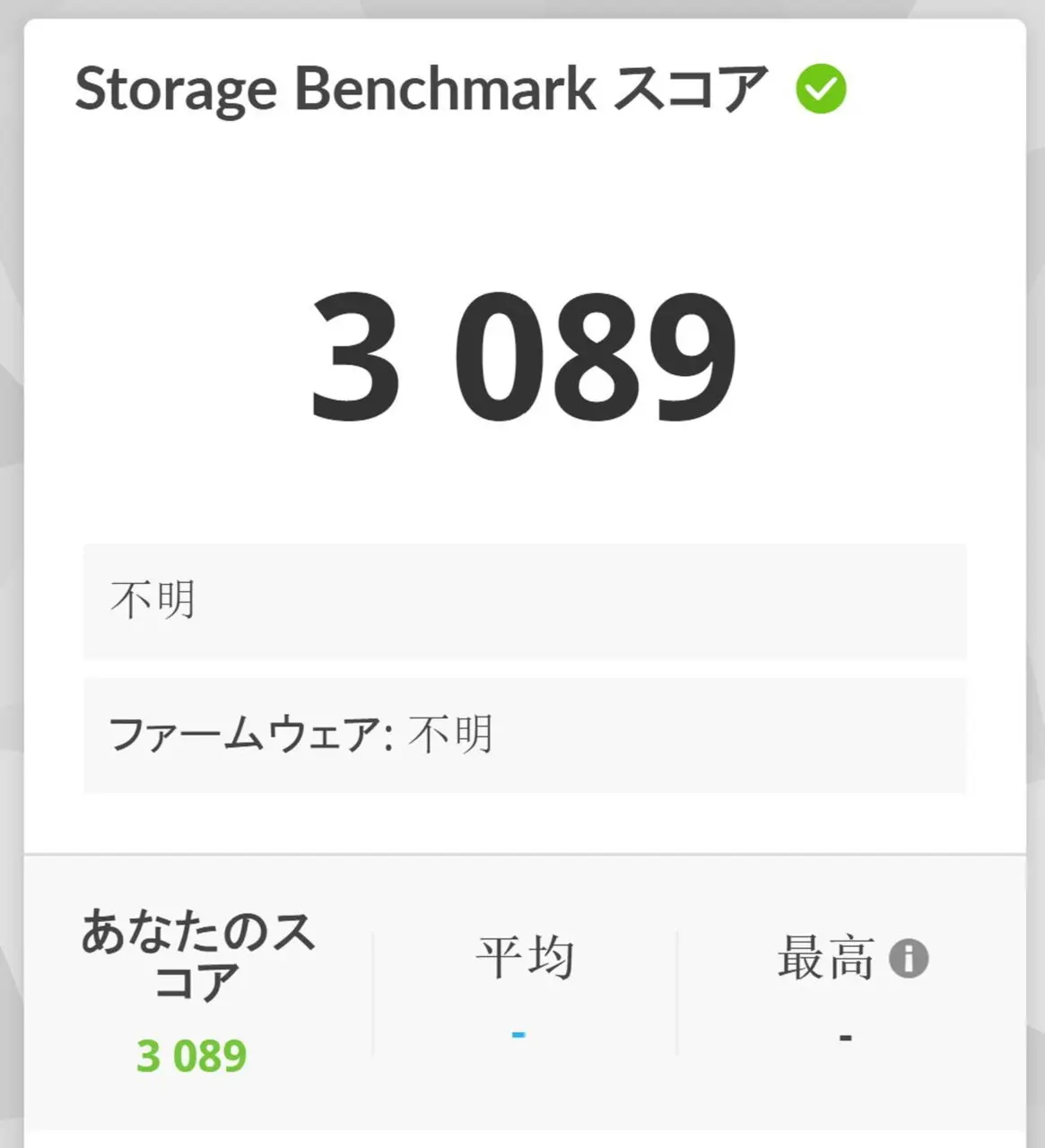
Task: Click the スコア word in the heading
Action: pyautogui.click(x=691, y=89)
